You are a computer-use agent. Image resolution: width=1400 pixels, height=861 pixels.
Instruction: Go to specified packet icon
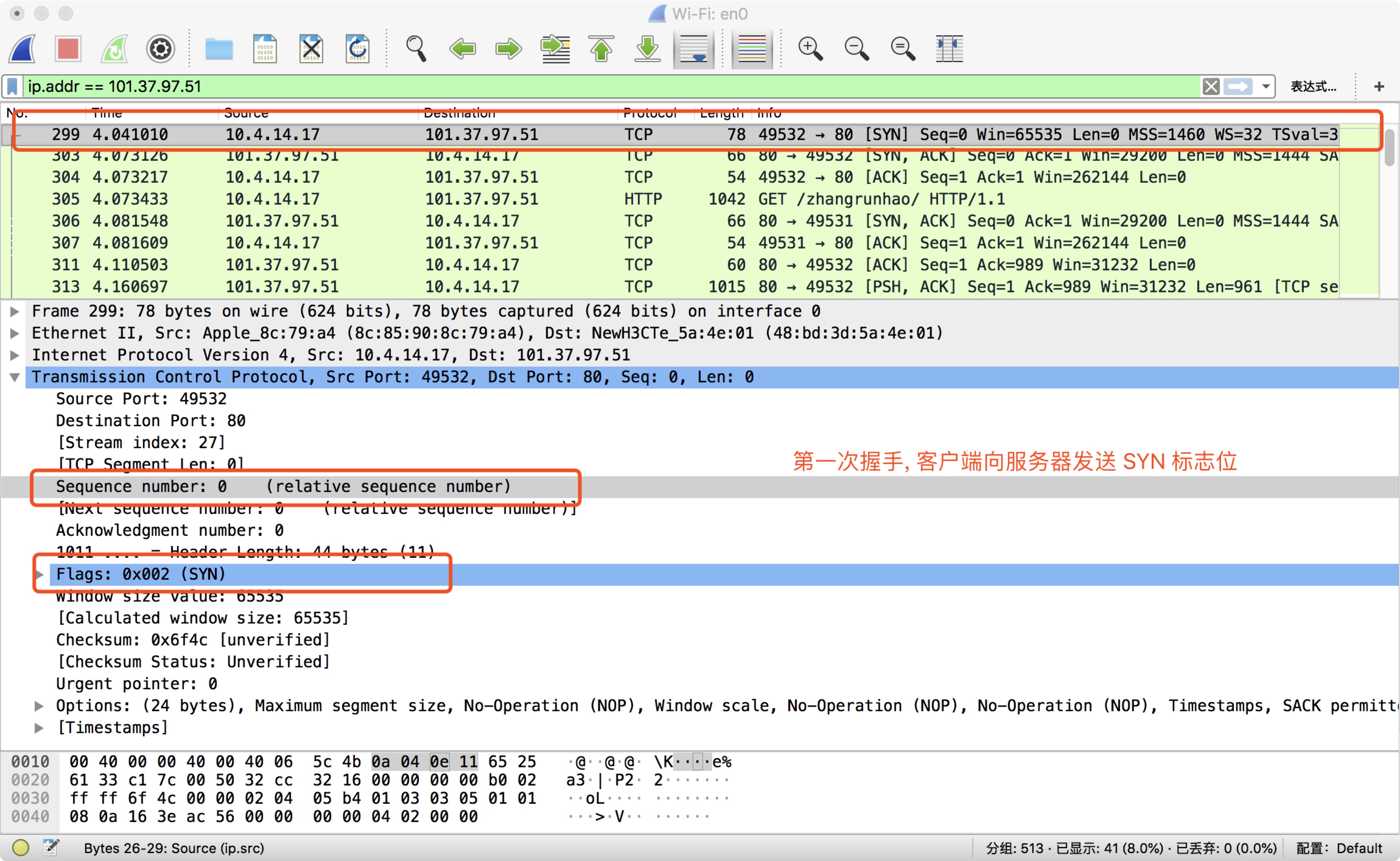555,49
